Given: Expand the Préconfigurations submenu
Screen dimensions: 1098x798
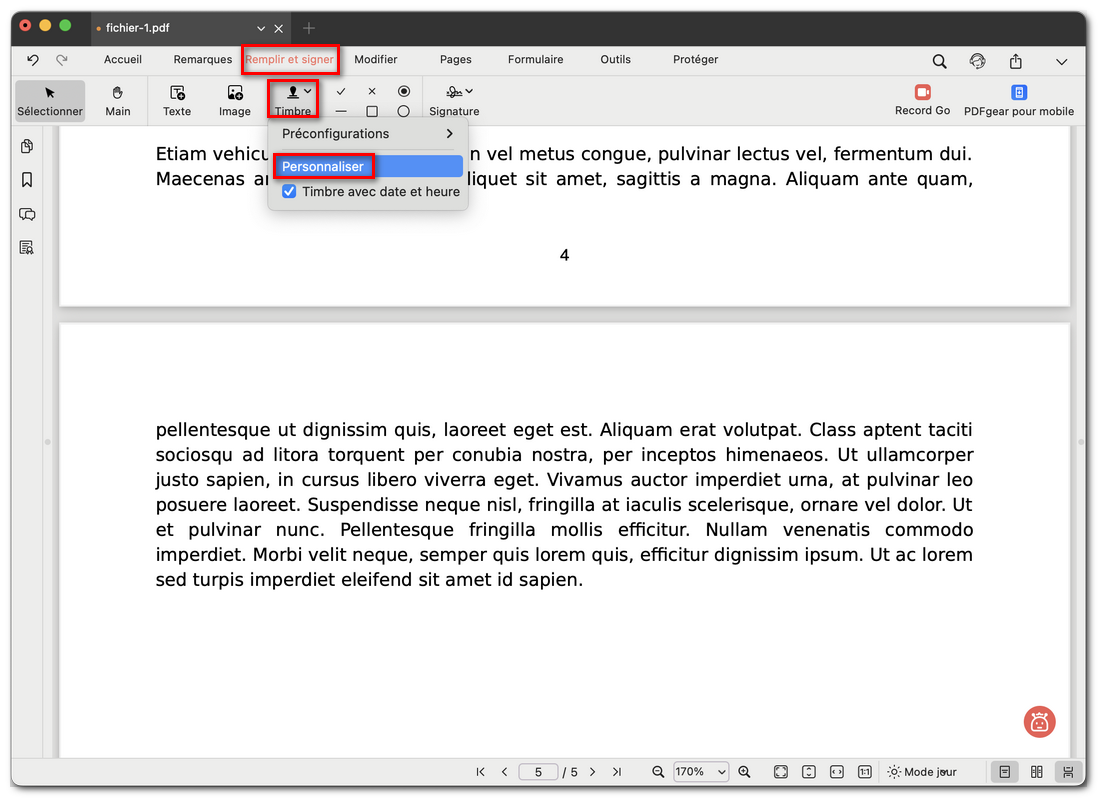Looking at the screenshot, I should point(367,134).
